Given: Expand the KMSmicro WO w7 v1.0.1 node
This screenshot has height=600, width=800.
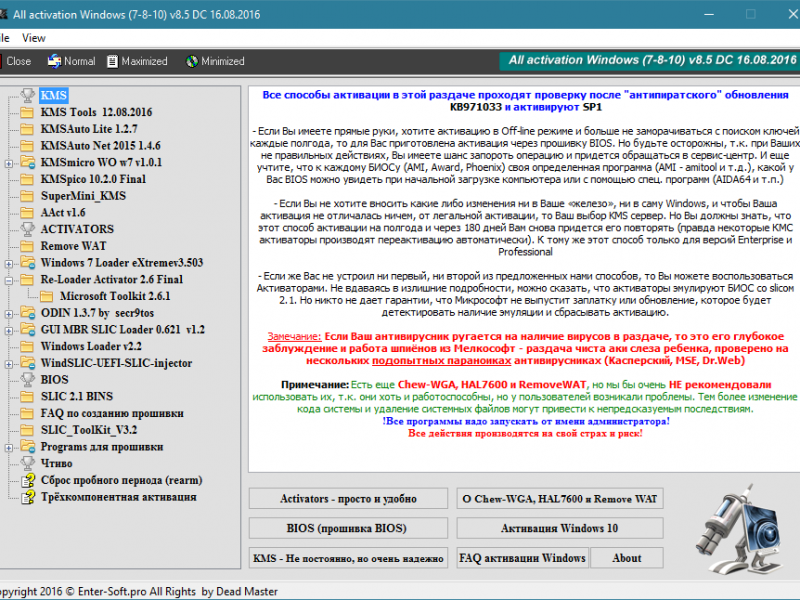Looking at the screenshot, I should pyautogui.click(x=9, y=164).
